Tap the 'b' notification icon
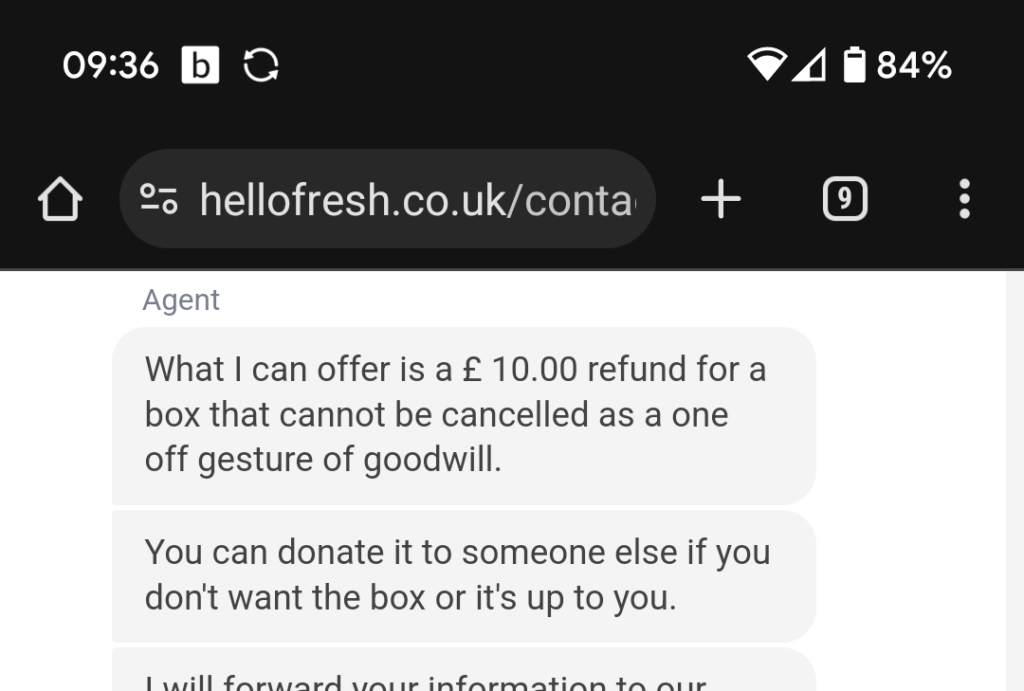 coord(200,64)
